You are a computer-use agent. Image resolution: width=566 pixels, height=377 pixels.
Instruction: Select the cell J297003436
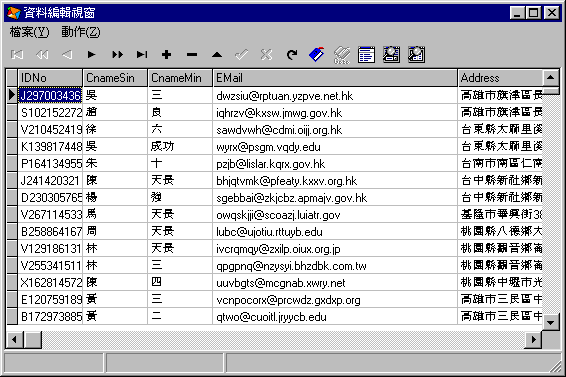tap(50, 96)
